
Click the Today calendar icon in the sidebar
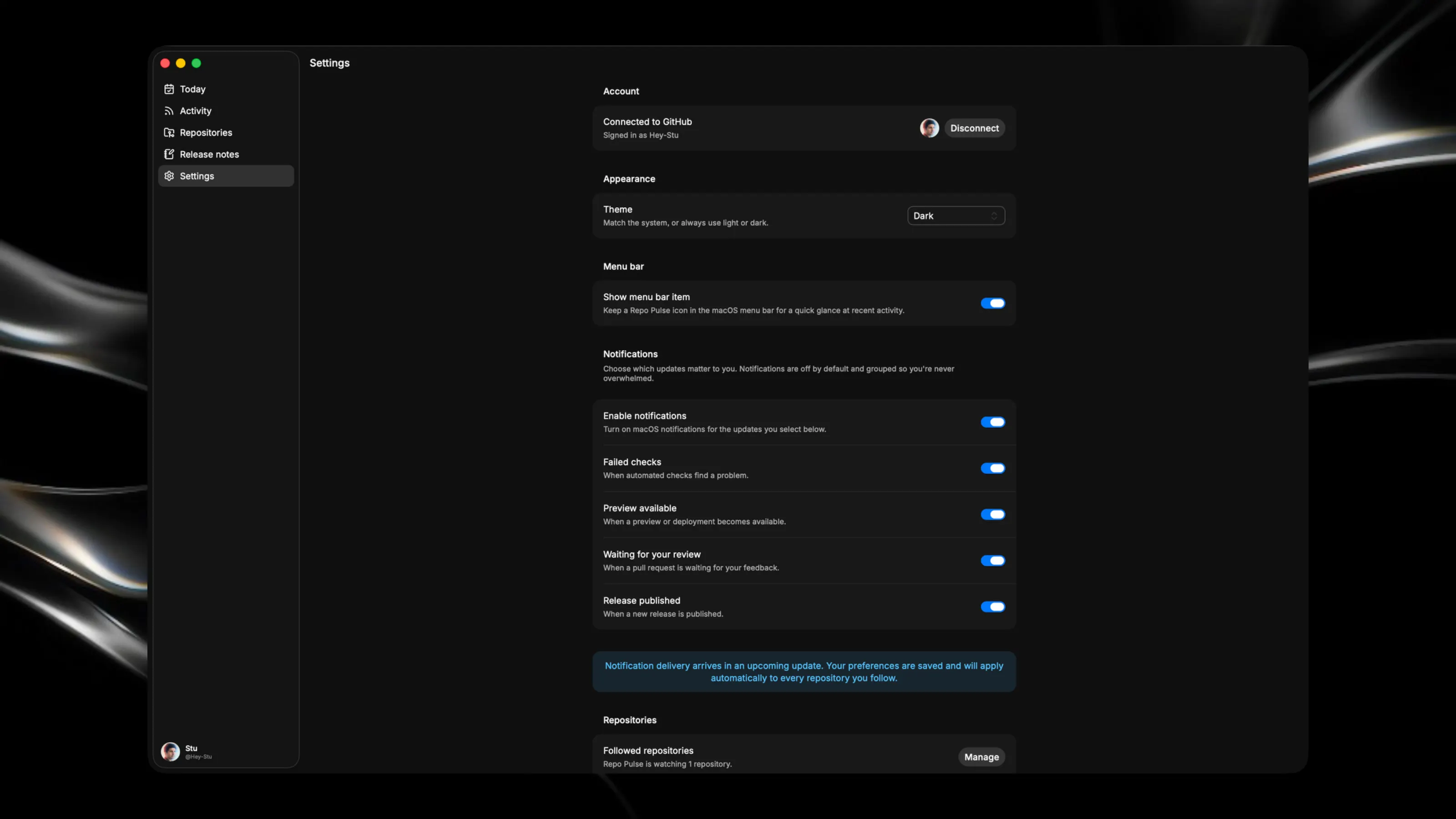click(169, 89)
